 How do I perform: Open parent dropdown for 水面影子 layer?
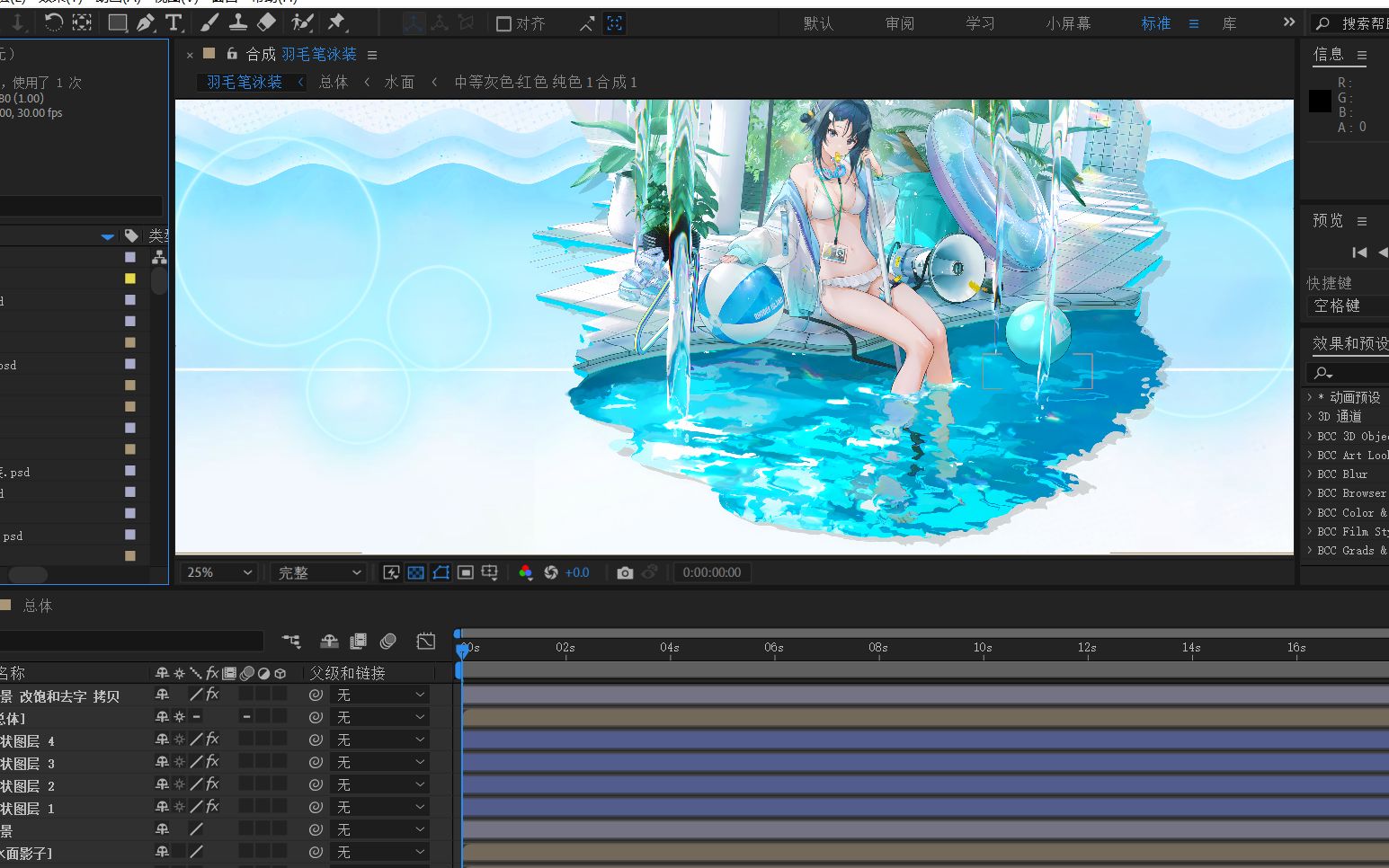(380, 852)
